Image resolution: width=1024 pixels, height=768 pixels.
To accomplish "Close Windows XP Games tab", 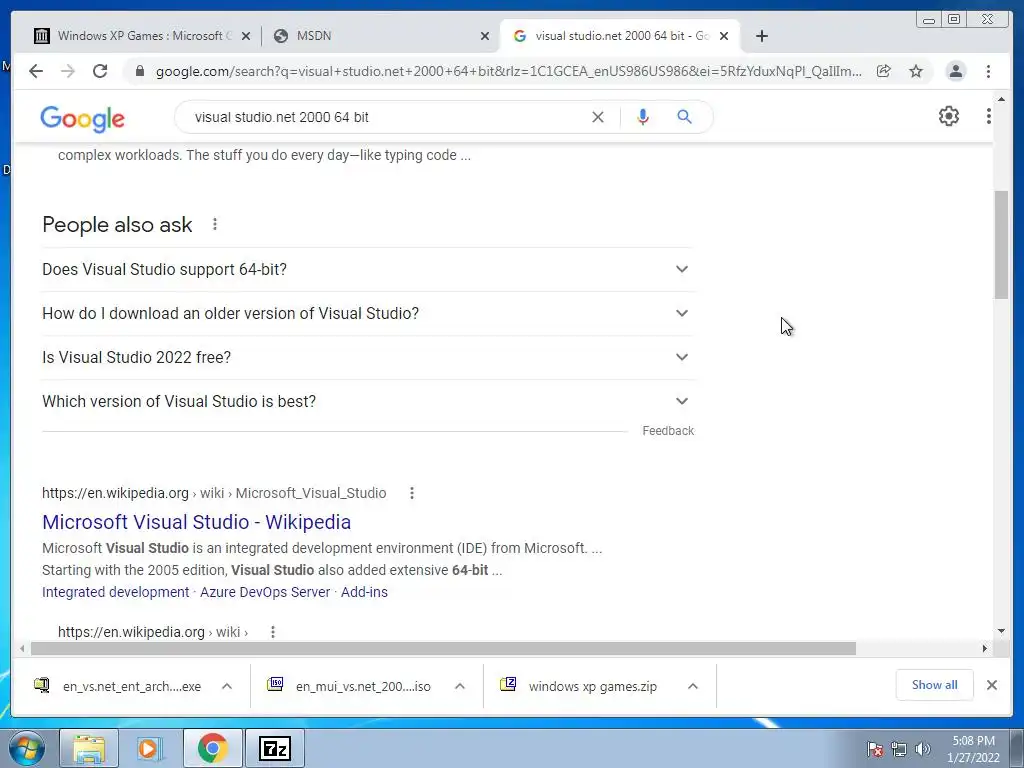I will pos(246,36).
